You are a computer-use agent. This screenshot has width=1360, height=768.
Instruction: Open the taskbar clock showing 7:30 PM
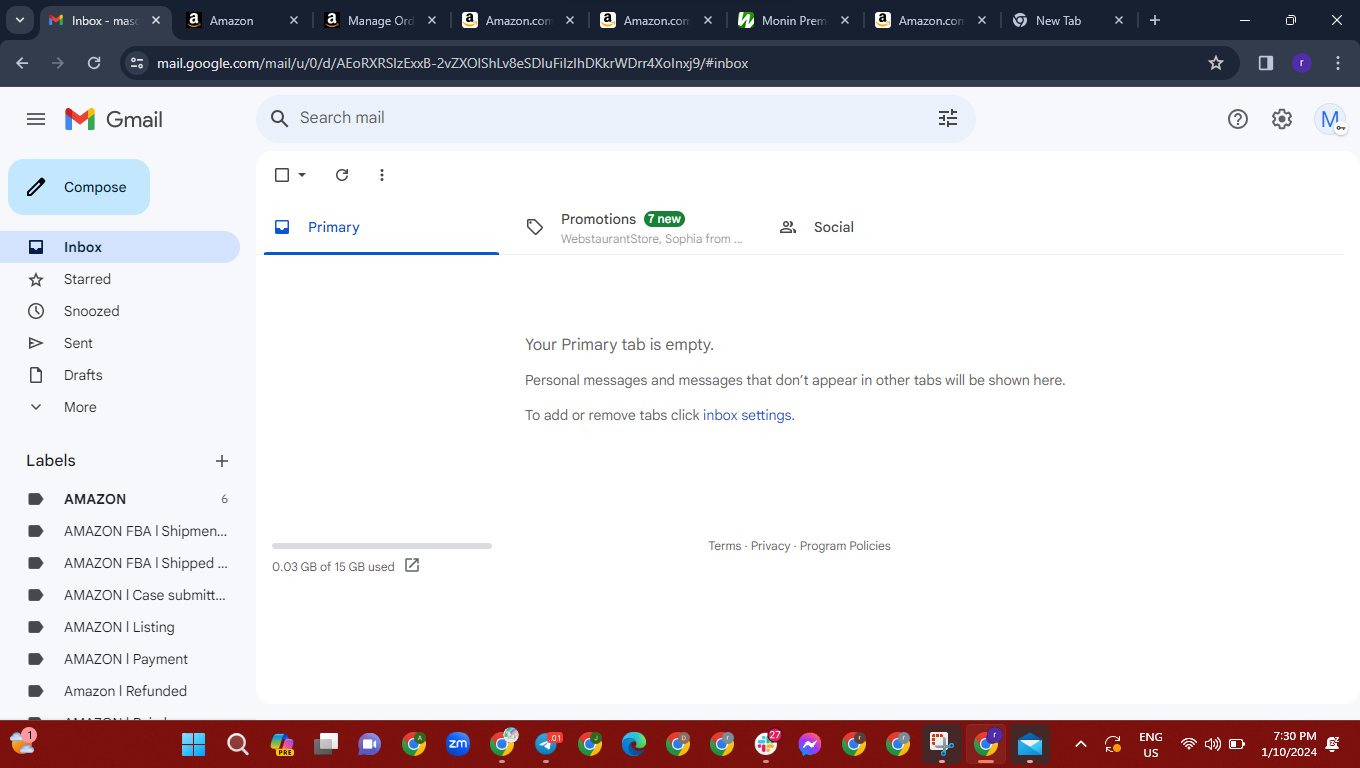[x=1288, y=744]
